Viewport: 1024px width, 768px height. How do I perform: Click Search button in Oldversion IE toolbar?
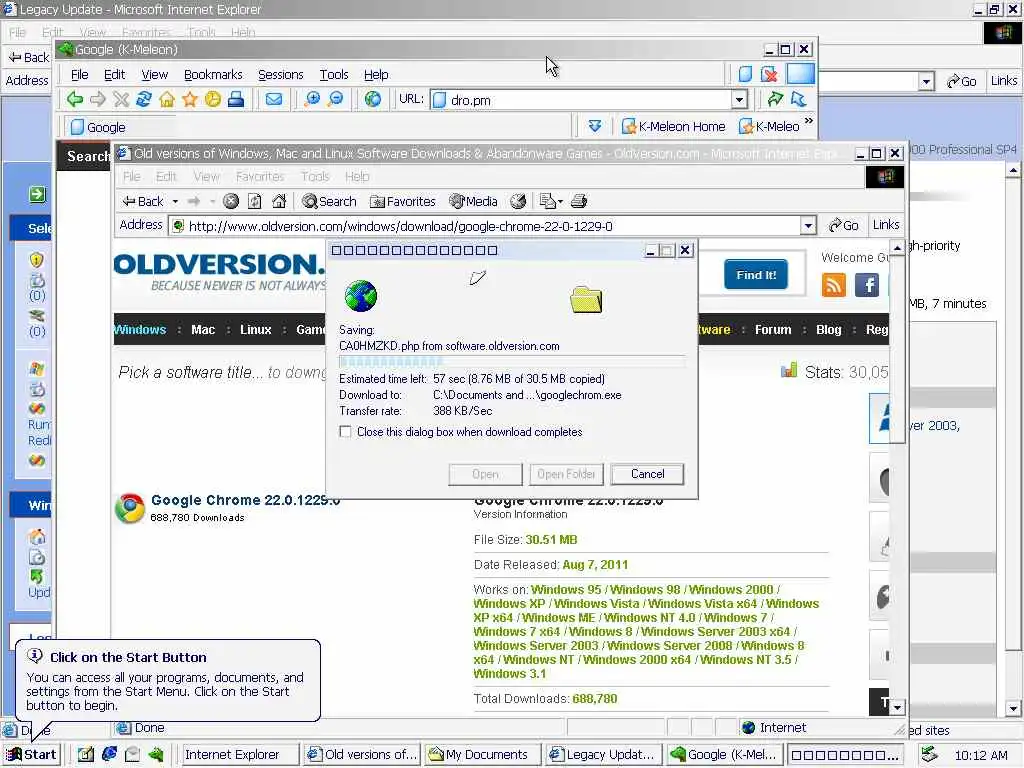click(x=329, y=201)
